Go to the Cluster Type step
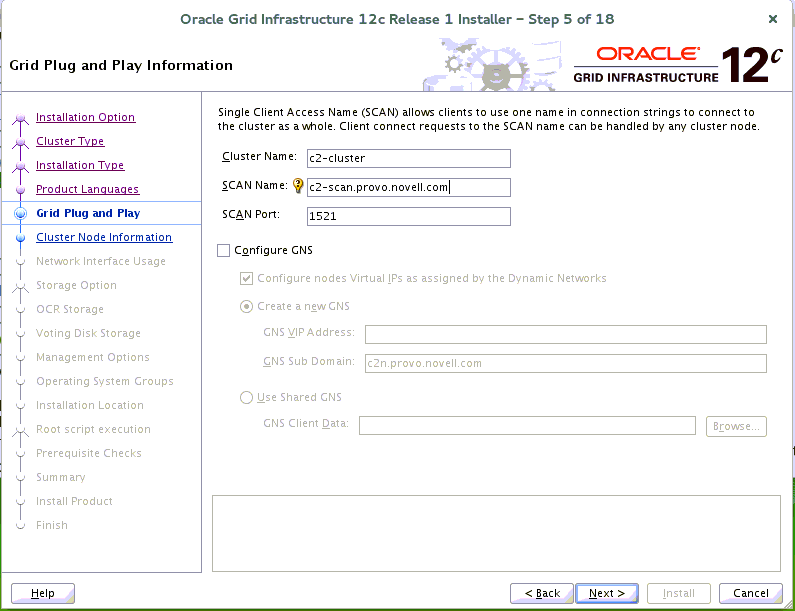 [70, 141]
